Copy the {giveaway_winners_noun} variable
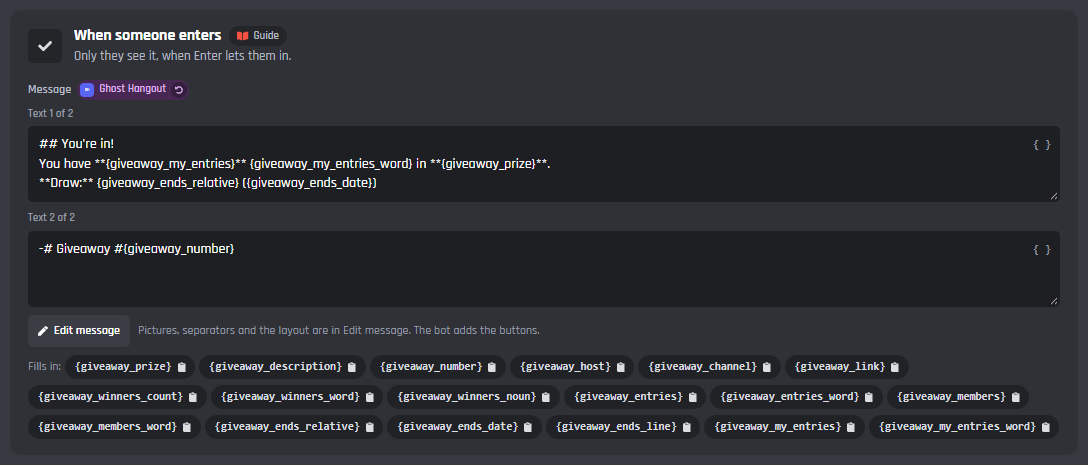1088x465 pixels. click(x=473, y=396)
